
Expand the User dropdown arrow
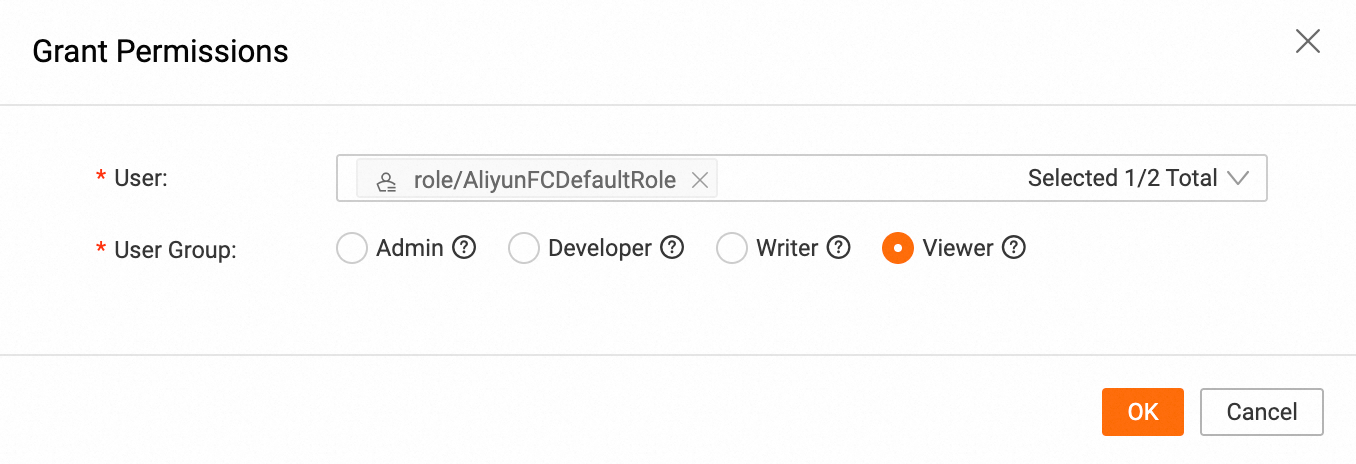click(1238, 179)
